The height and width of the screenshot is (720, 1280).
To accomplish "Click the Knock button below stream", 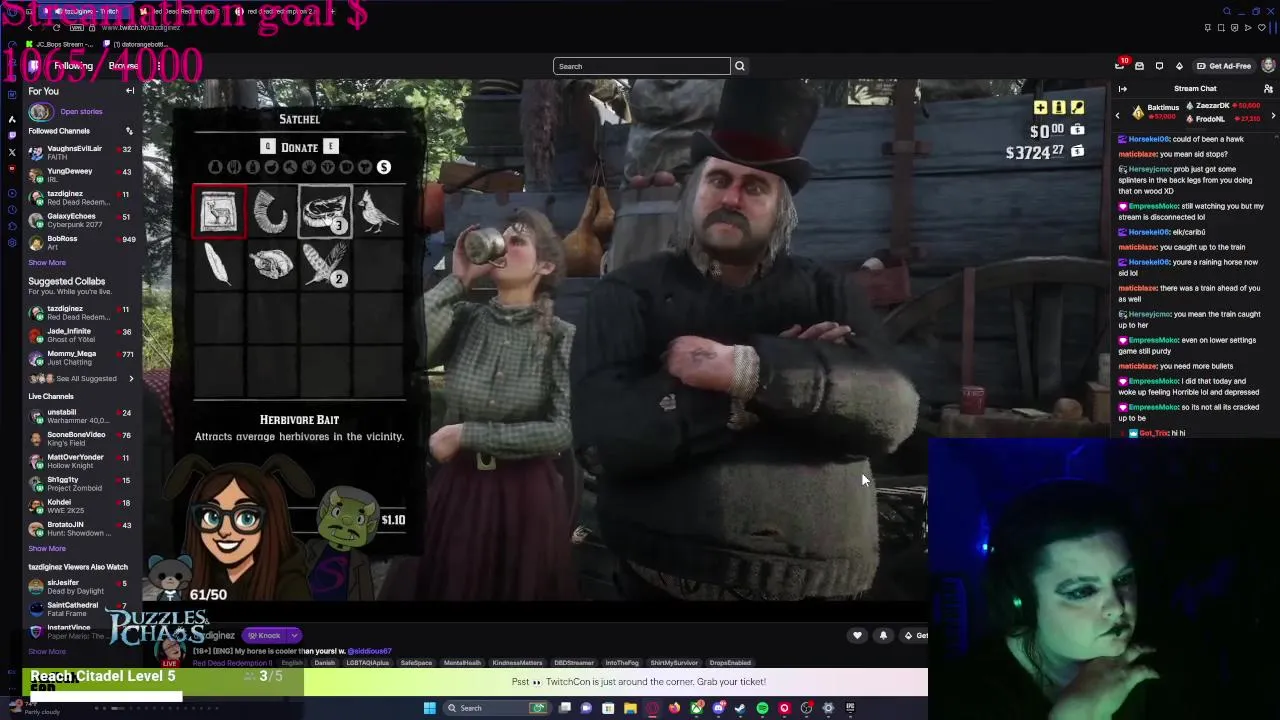I will (264, 635).
